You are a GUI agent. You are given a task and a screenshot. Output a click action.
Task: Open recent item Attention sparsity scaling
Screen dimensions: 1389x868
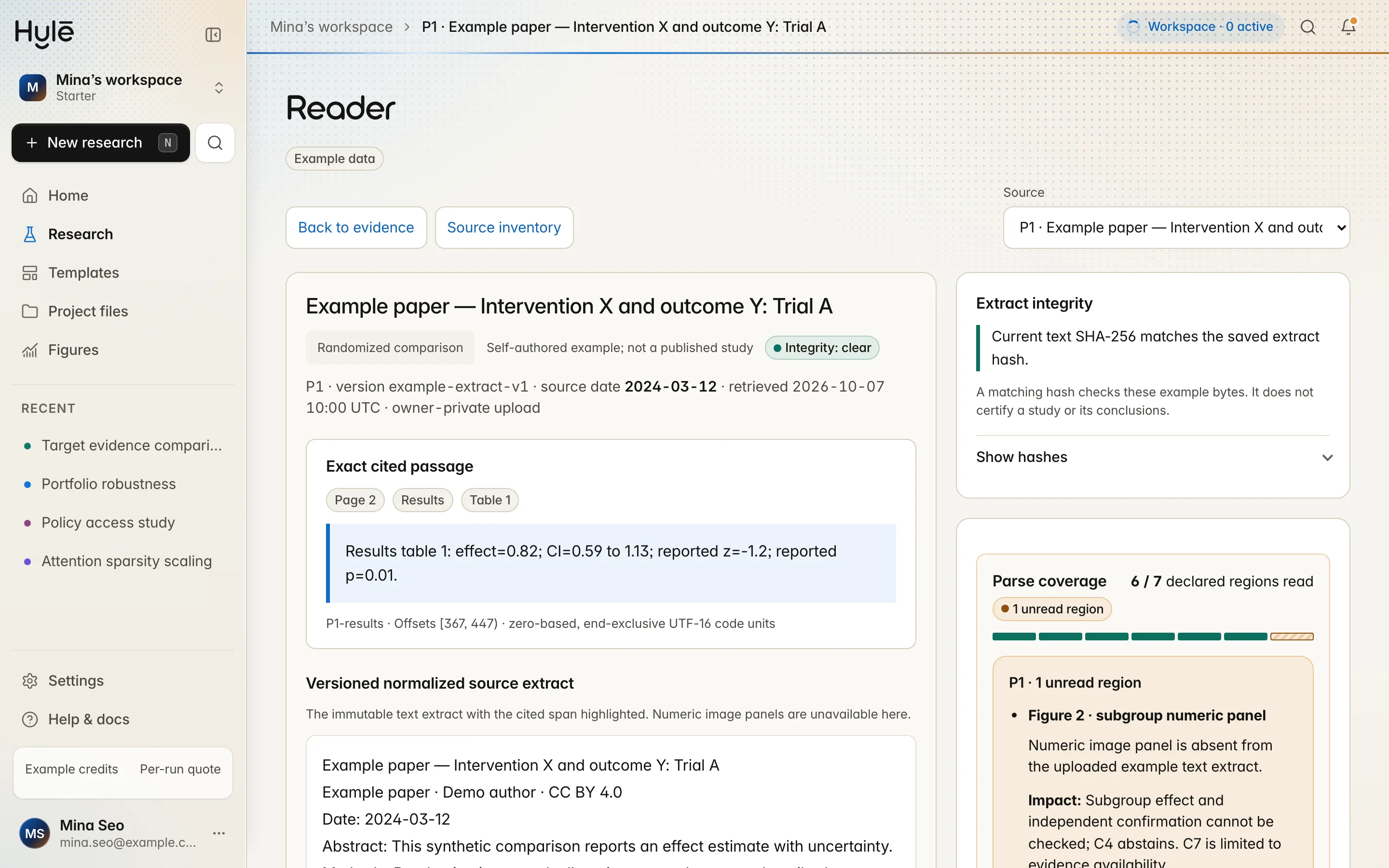123,561
